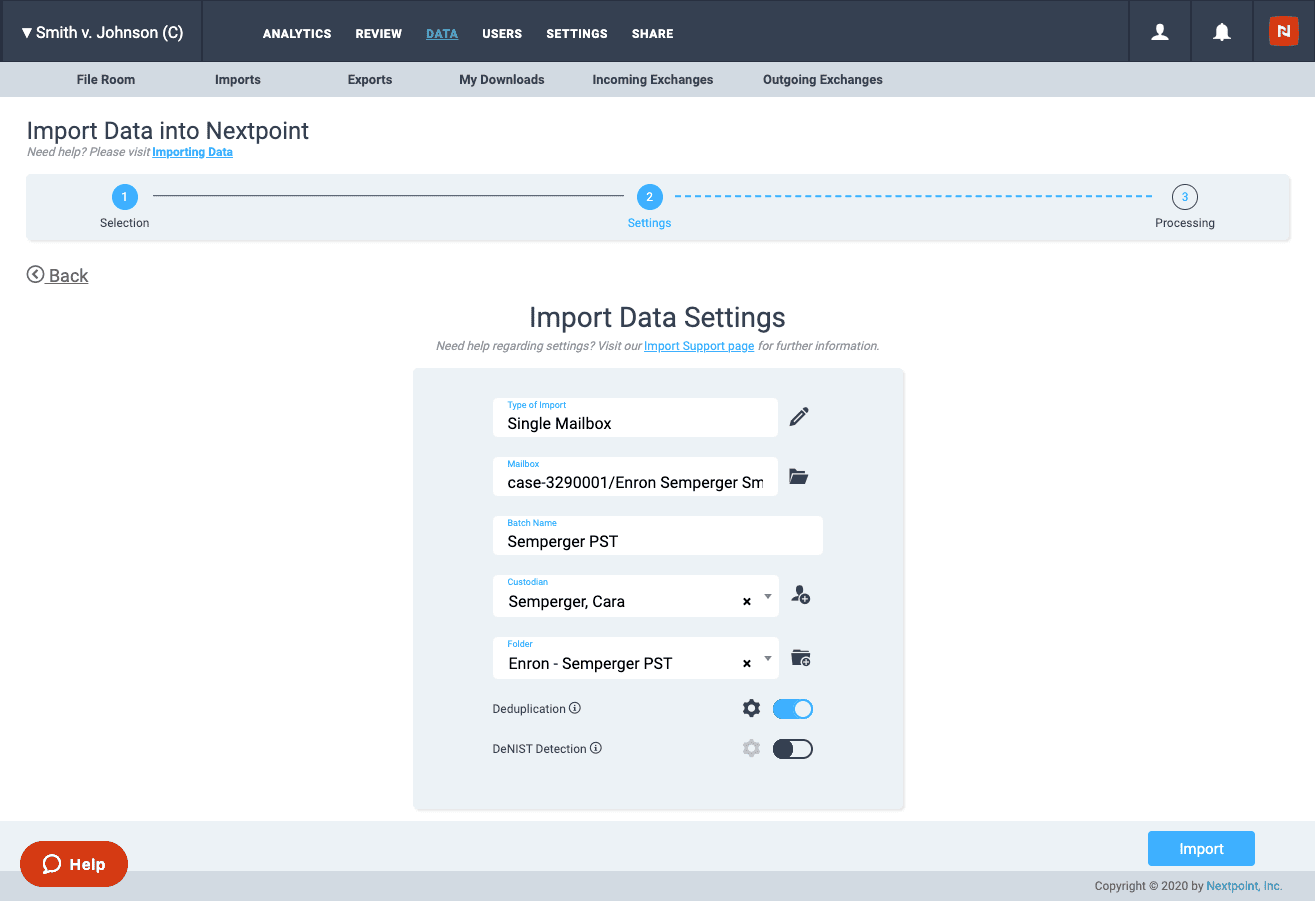Switch to the Imports tab
This screenshot has height=901, width=1315.
238,80
